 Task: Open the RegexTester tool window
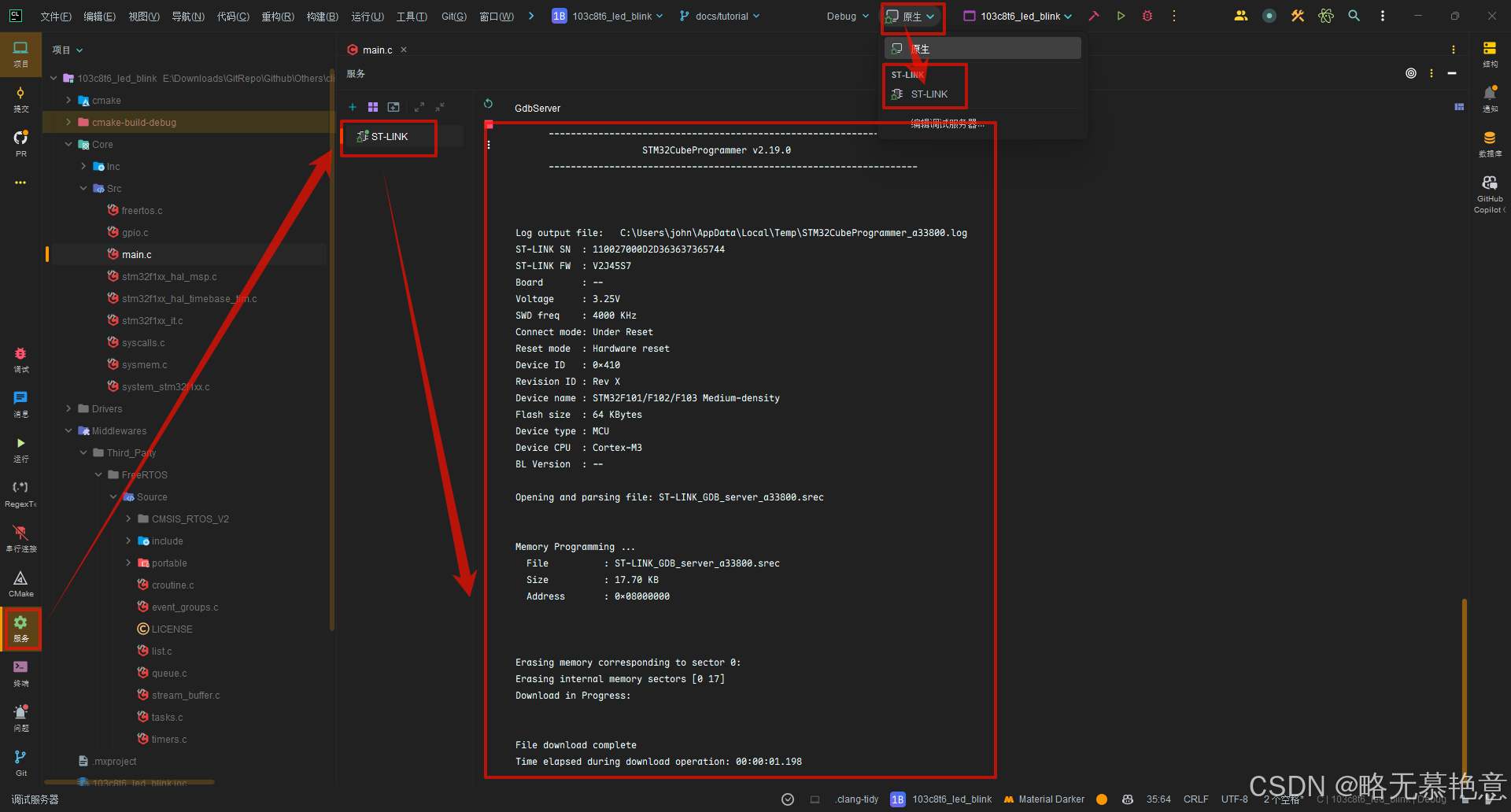click(20, 494)
